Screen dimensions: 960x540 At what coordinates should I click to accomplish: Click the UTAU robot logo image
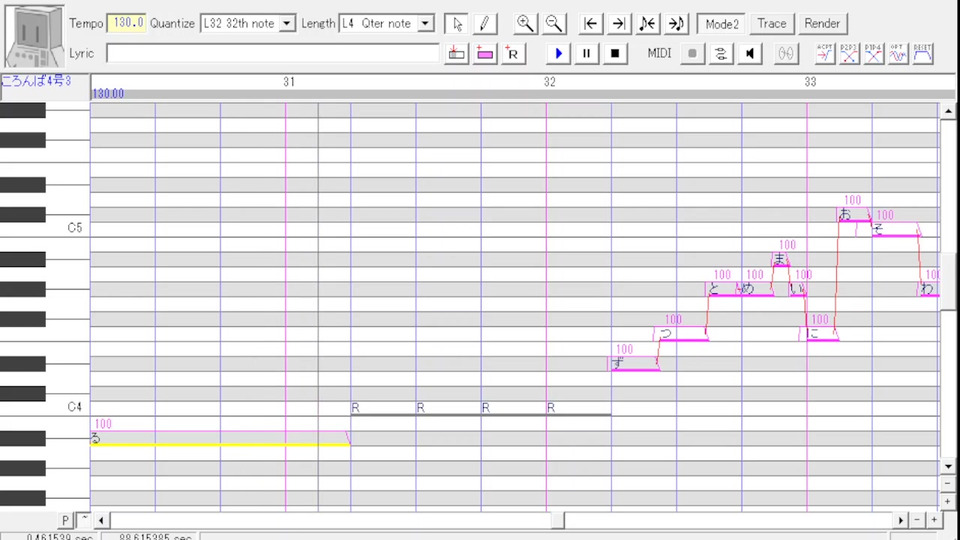[34, 36]
